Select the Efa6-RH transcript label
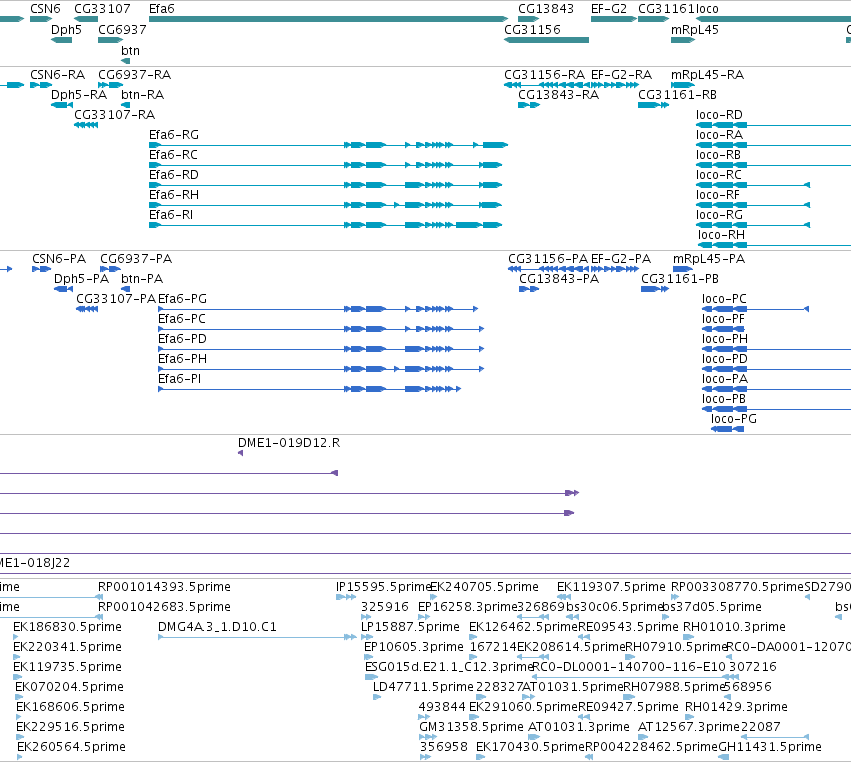The width and height of the screenshot is (851, 762). click(x=174, y=195)
